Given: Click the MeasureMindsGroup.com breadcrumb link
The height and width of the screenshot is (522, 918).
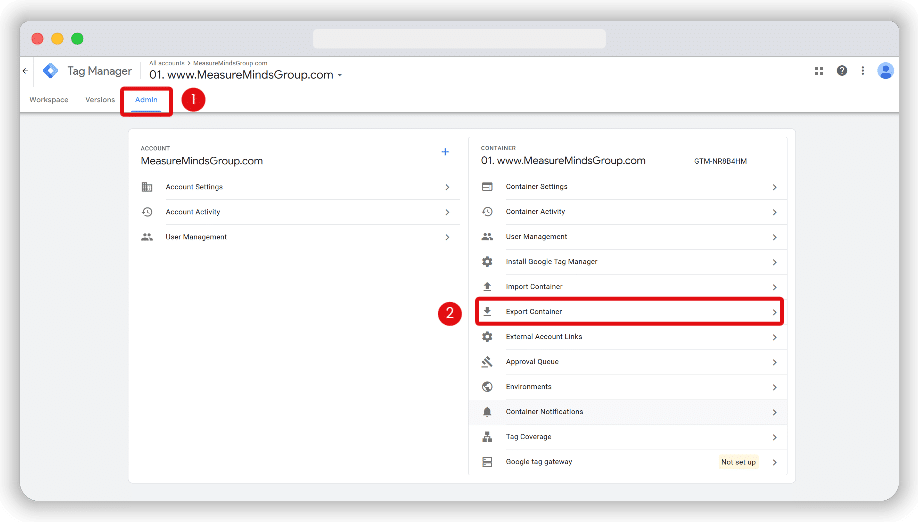Looking at the screenshot, I should (x=230, y=63).
